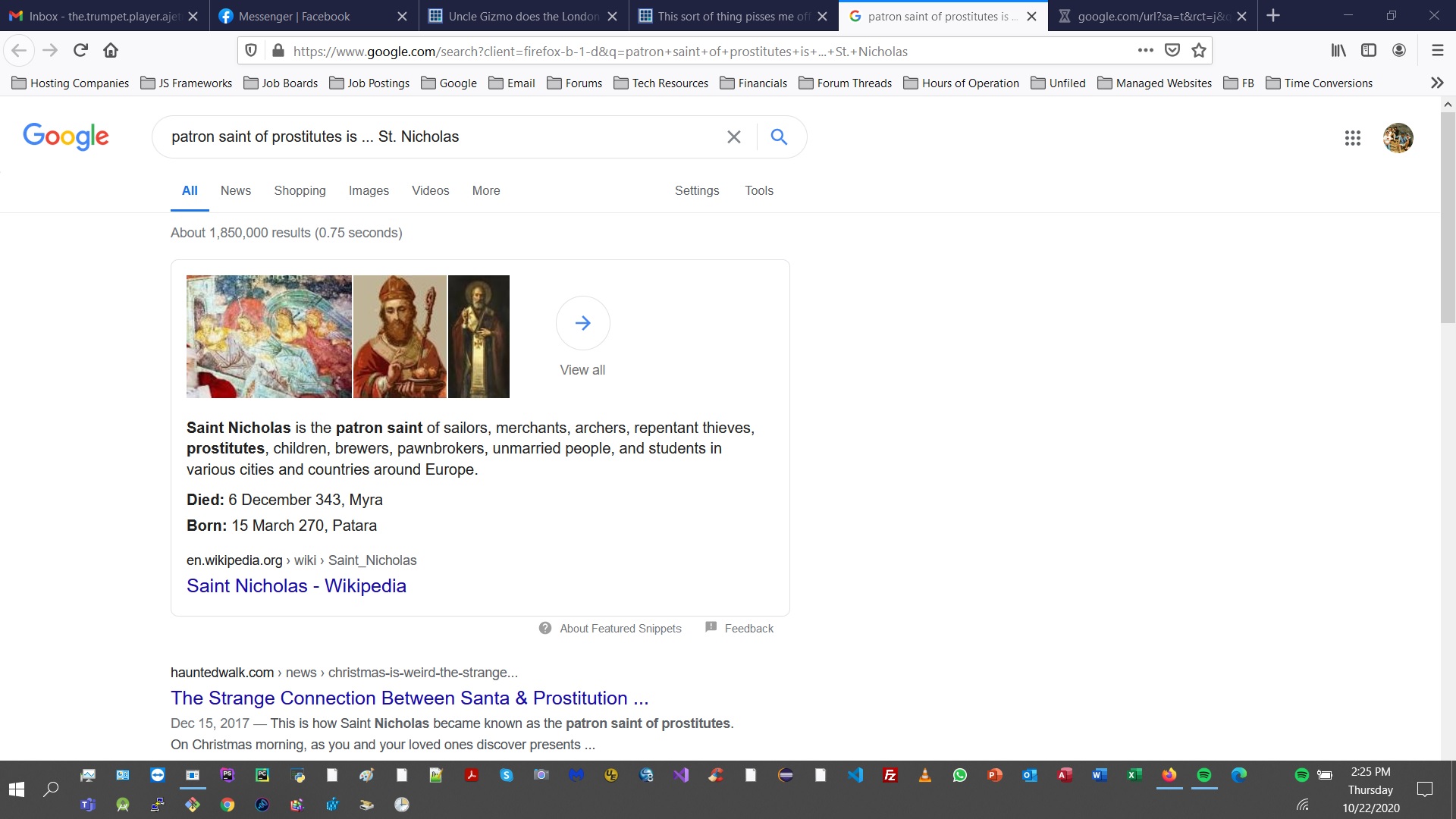1456x819 pixels.
Task: Open Google account profile picture
Action: coord(1398,138)
